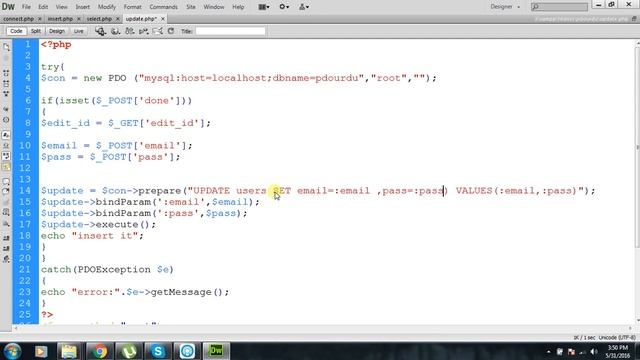Toggle Word Wrap in coding toolbar
640x360 pixels.
click(6, 156)
